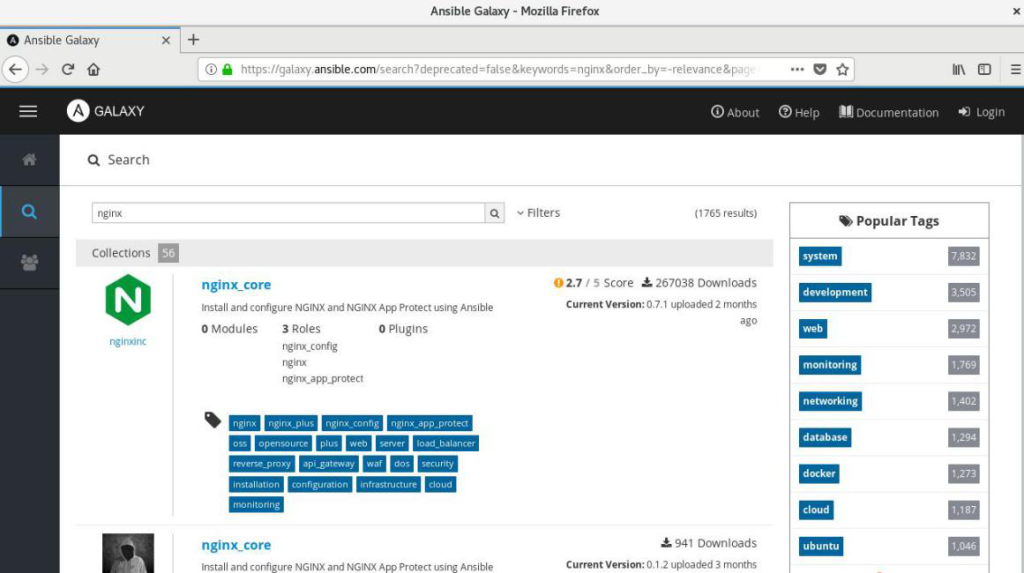
Task: Select the system popular tag
Action: coord(820,256)
